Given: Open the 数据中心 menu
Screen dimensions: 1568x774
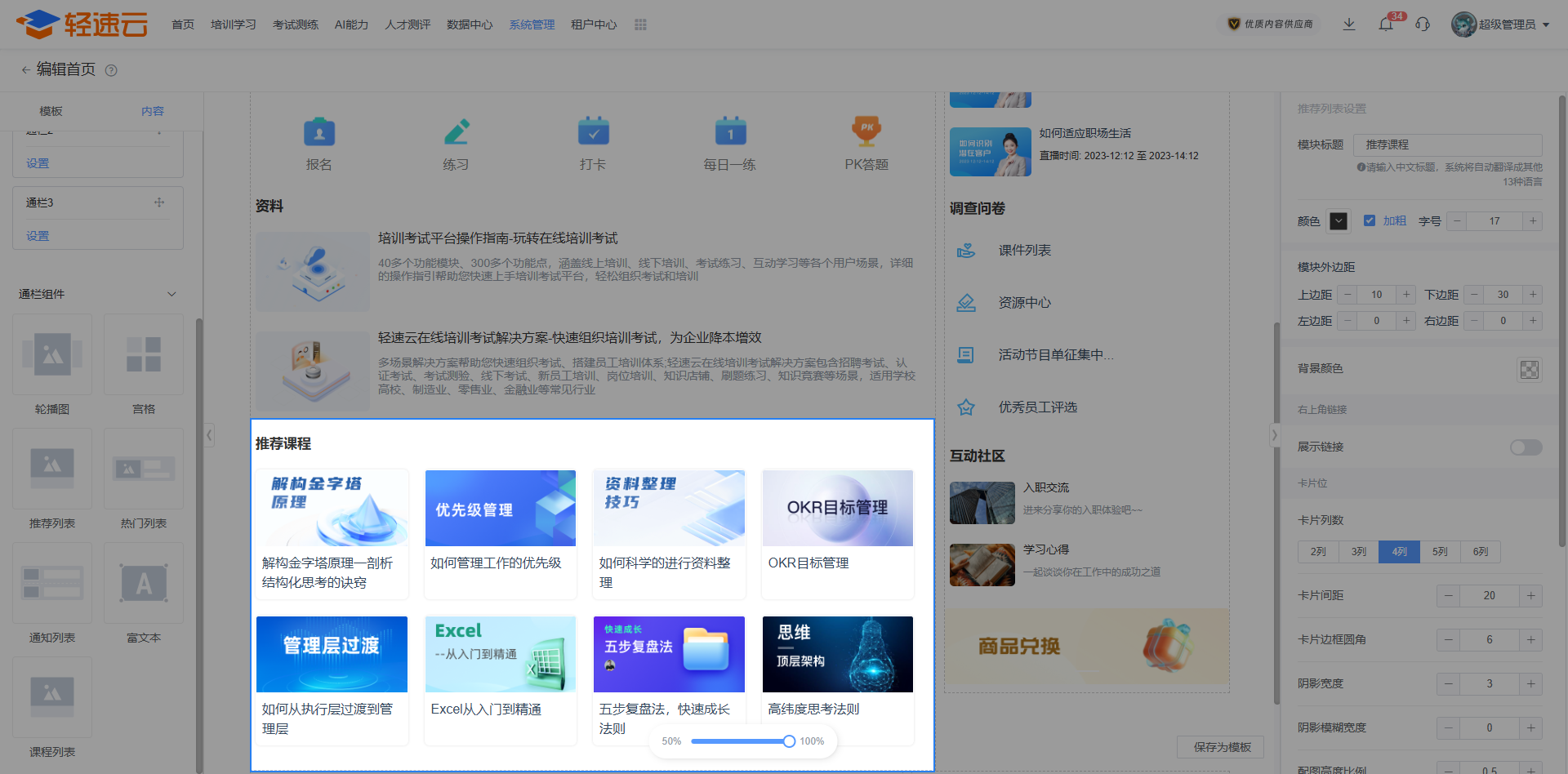Looking at the screenshot, I should pos(470,24).
